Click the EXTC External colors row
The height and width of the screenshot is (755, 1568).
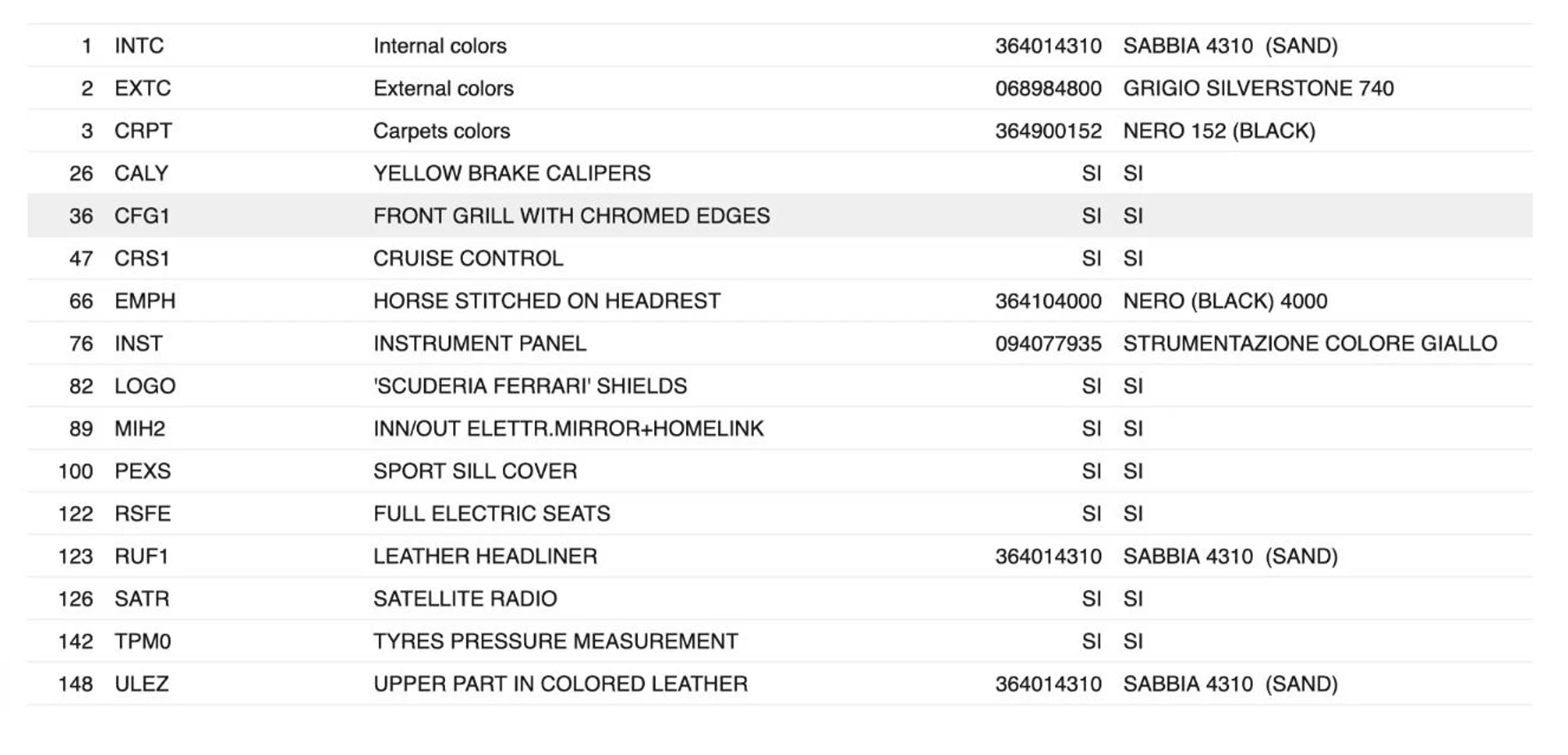coord(780,88)
